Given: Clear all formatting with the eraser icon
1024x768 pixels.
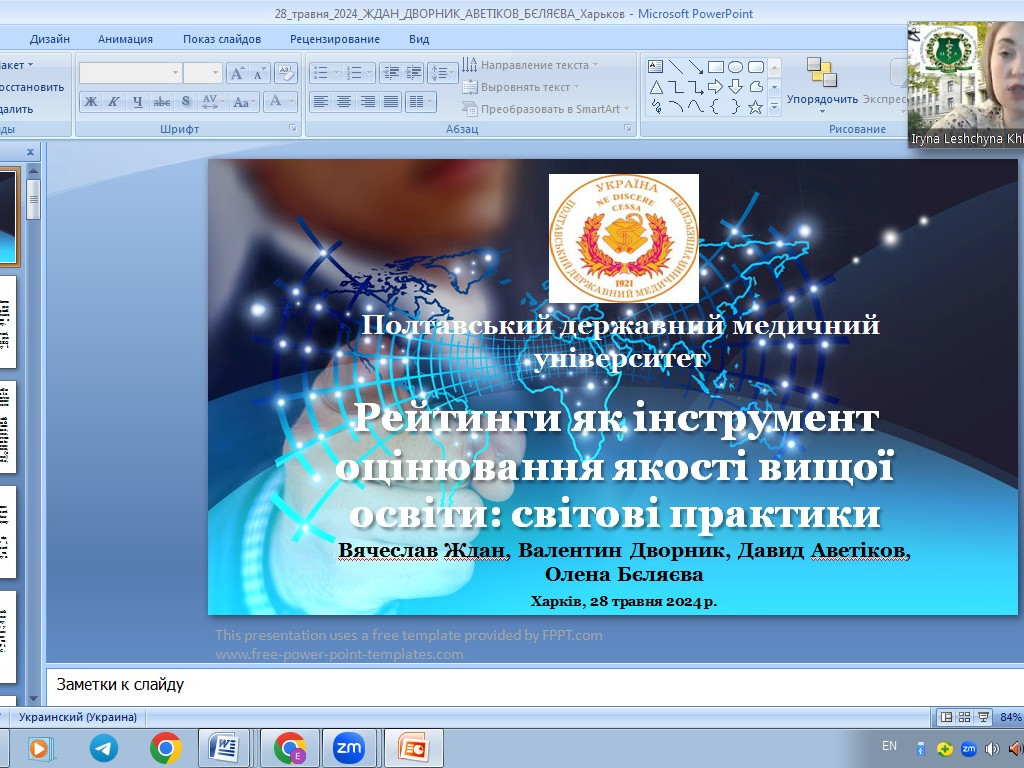Looking at the screenshot, I should coord(285,73).
